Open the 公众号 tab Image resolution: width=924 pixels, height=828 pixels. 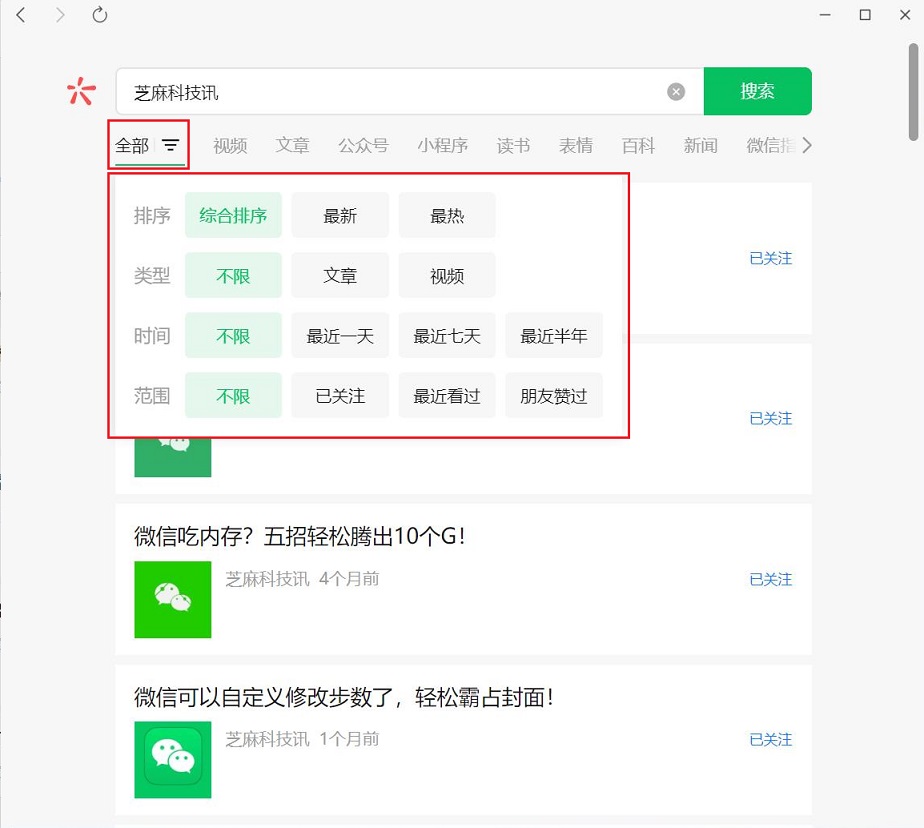point(363,145)
